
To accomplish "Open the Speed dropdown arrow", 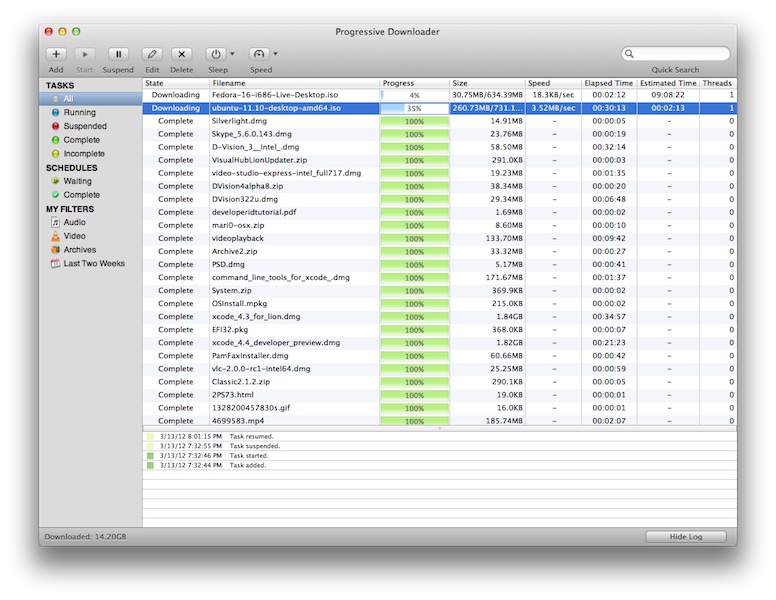I will [x=276, y=54].
